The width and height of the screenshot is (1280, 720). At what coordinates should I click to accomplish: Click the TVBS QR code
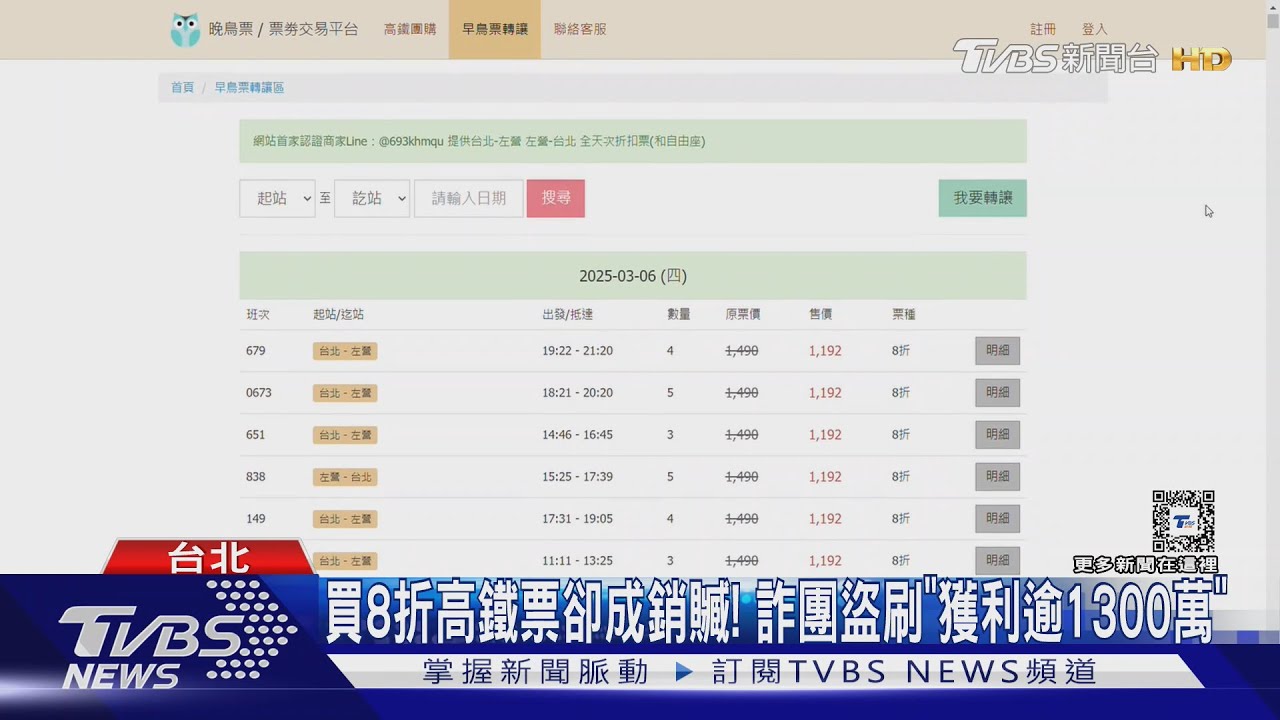1184,521
